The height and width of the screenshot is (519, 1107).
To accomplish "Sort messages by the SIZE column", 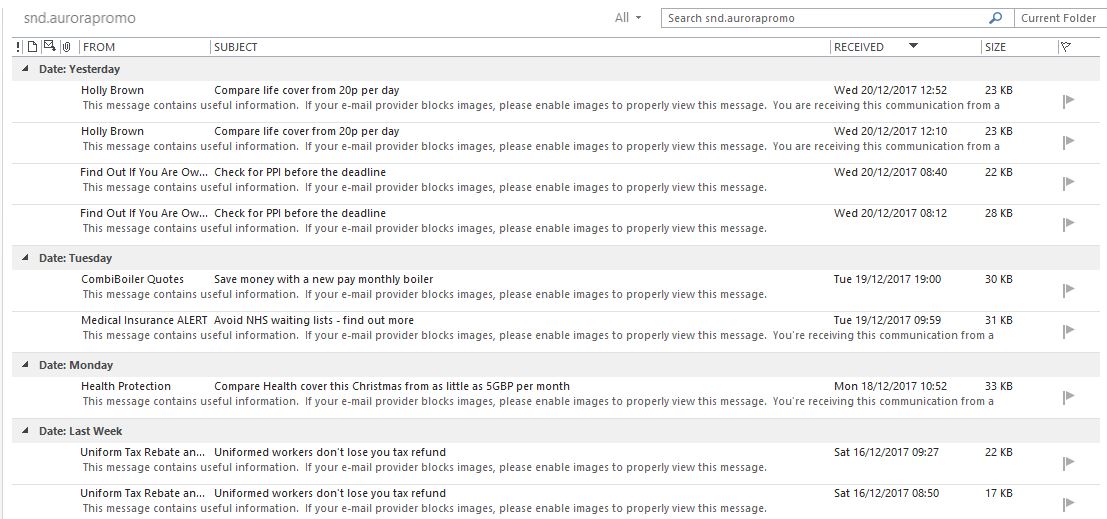I will pos(1015,47).
